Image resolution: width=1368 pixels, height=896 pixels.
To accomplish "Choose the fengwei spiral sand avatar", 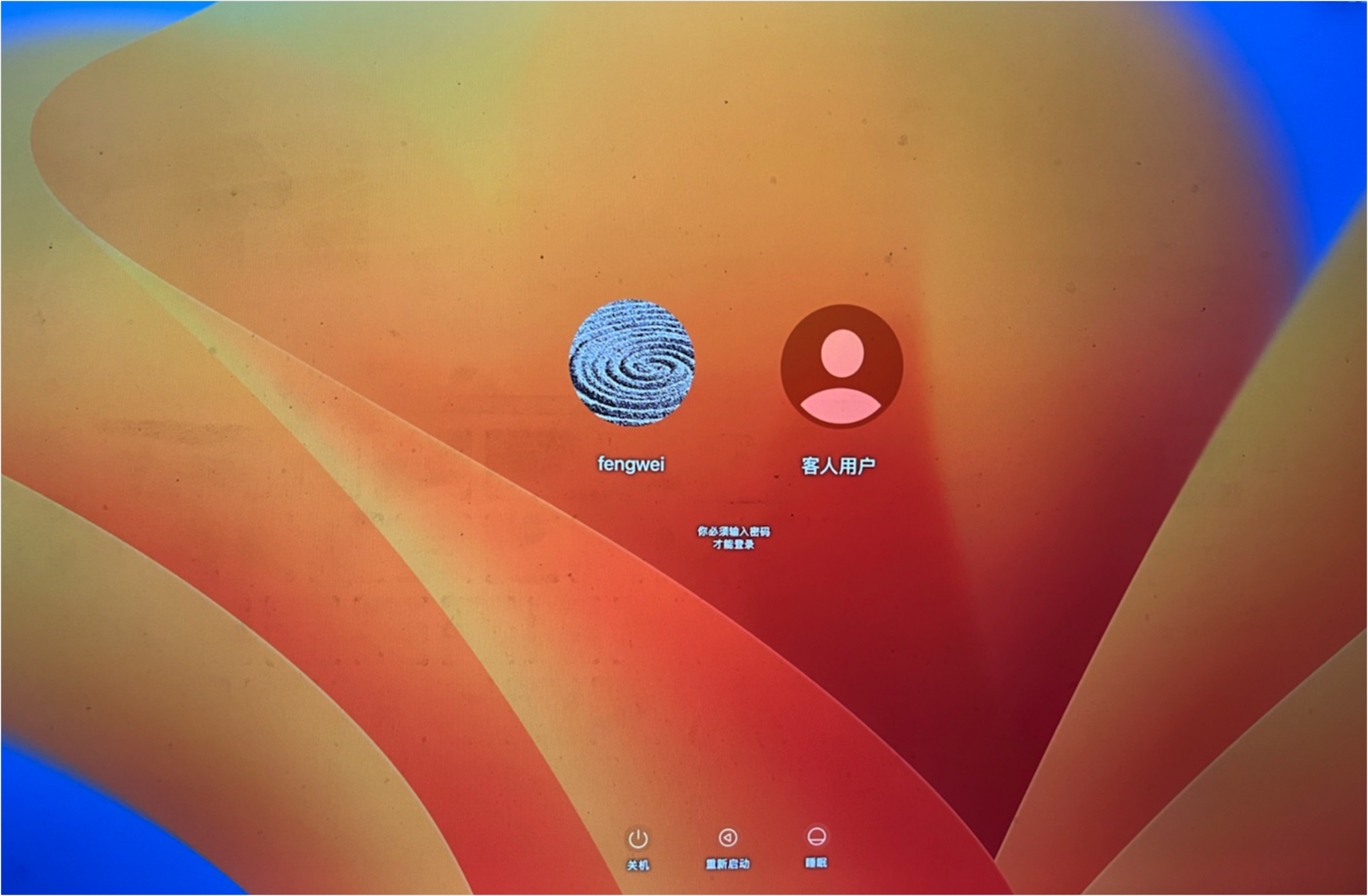I will pyautogui.click(x=632, y=363).
